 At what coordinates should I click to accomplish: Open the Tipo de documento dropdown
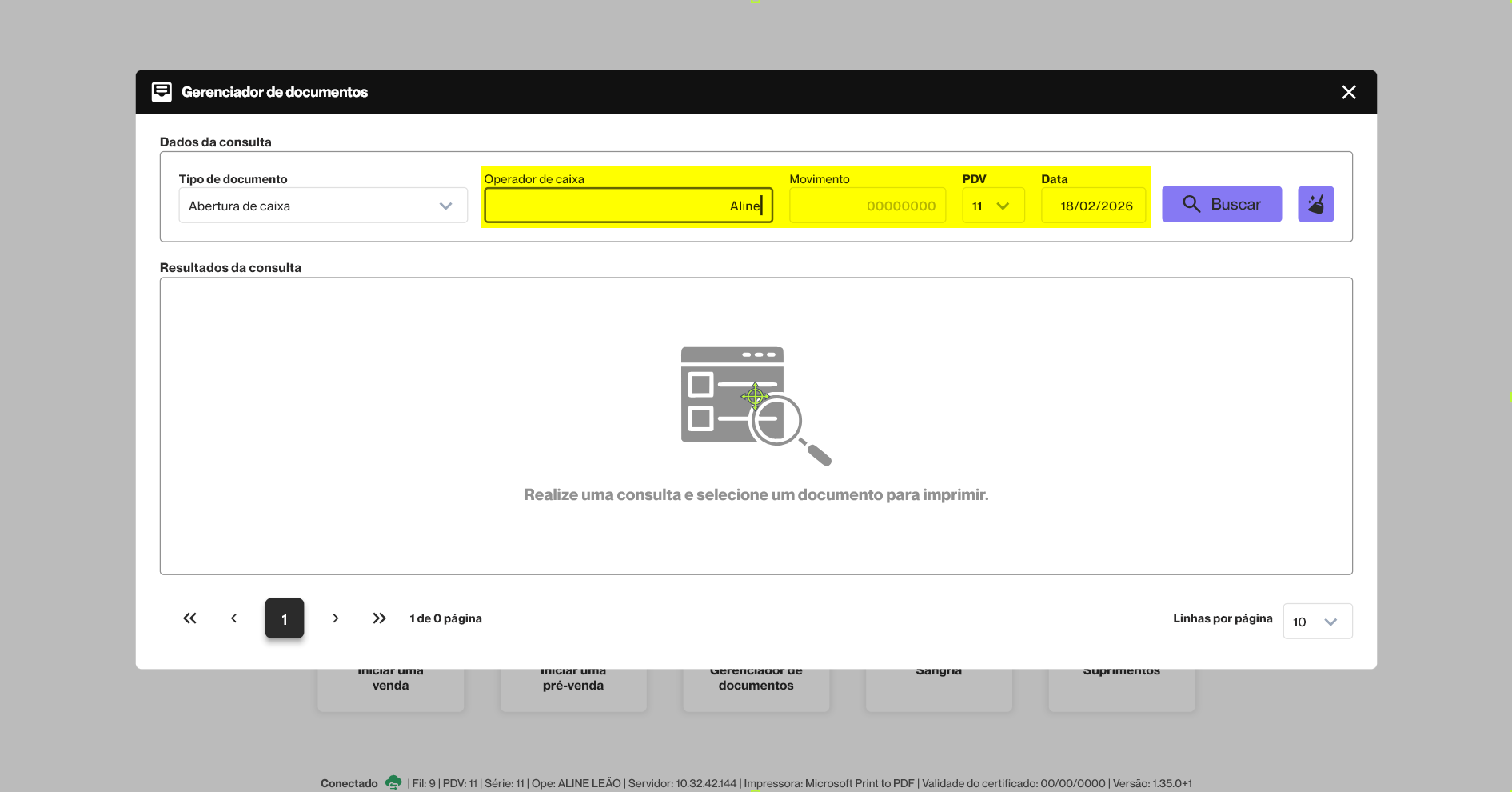coord(323,206)
